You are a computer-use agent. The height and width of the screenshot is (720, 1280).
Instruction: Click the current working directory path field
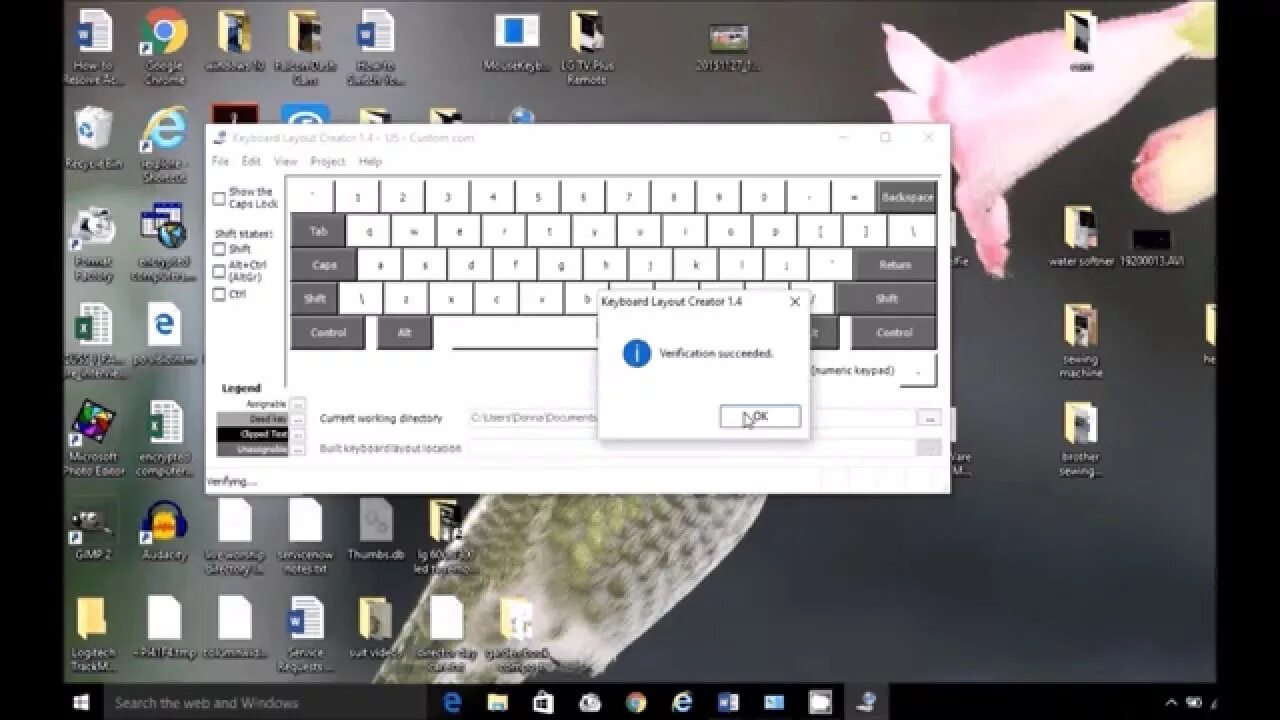[692, 418]
